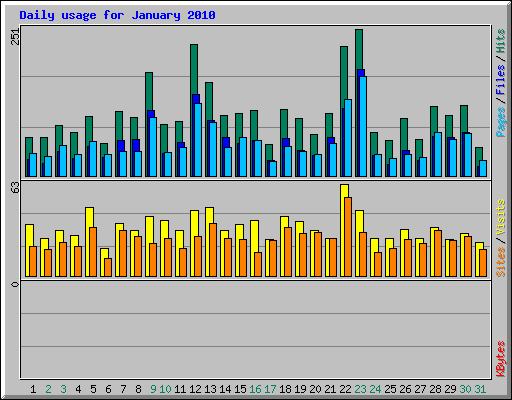This screenshot has width=512, height=400.
Task: Click day label '12' on the x-axis
Action: 195,389
